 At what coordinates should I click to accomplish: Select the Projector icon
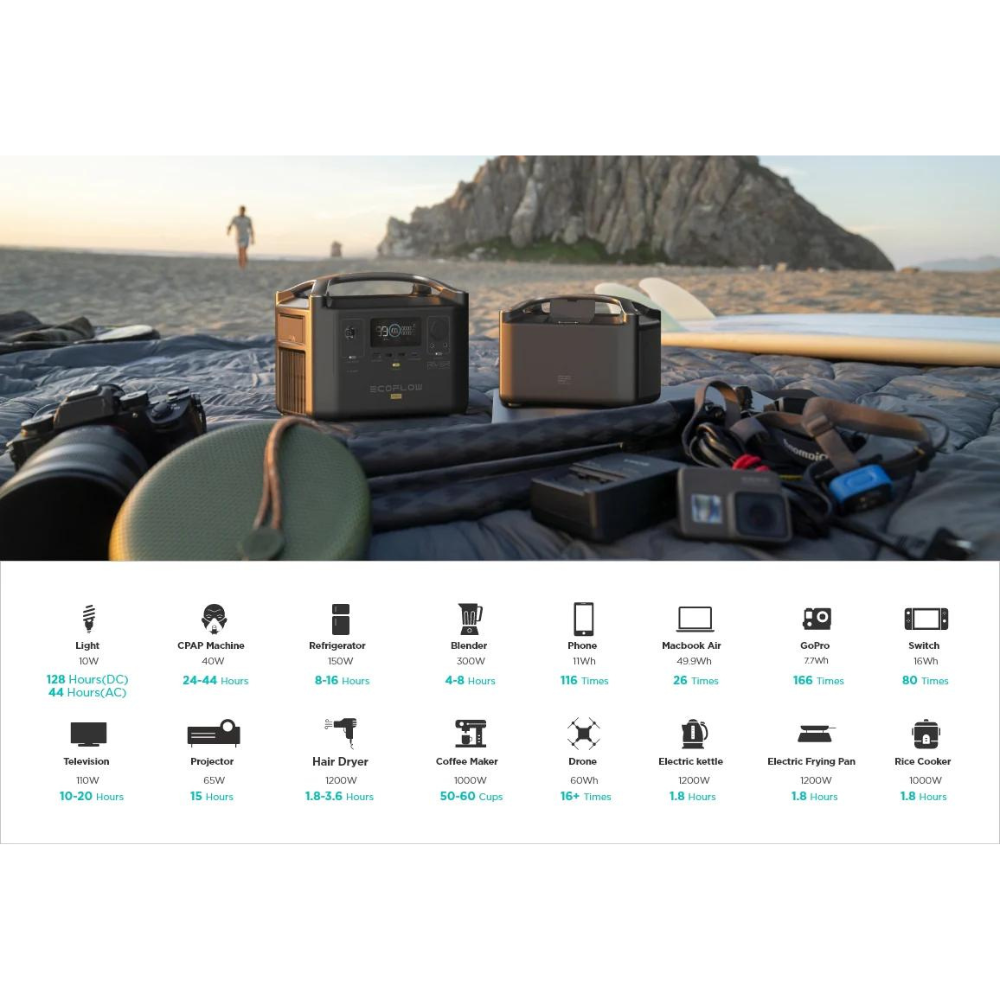[x=214, y=734]
